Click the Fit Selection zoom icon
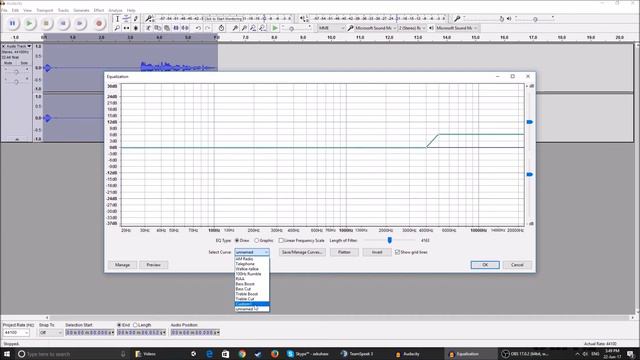 (x=253, y=28)
